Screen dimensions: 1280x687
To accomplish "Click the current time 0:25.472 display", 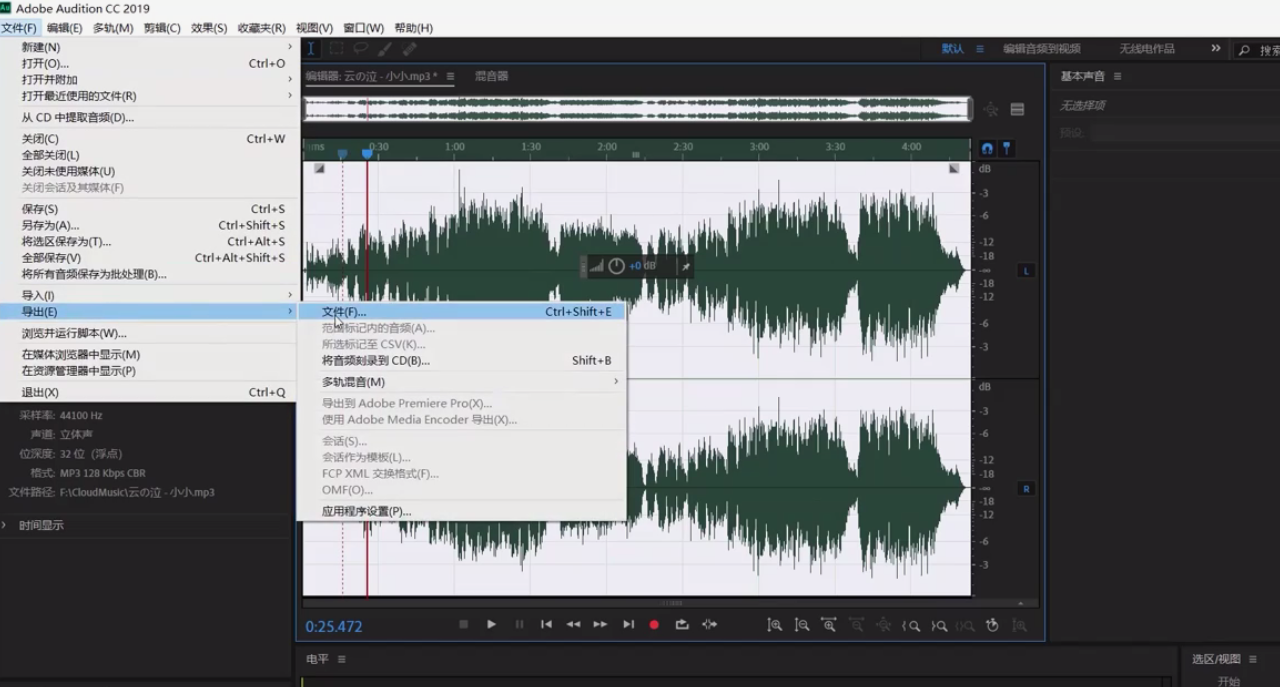I will [x=334, y=627].
